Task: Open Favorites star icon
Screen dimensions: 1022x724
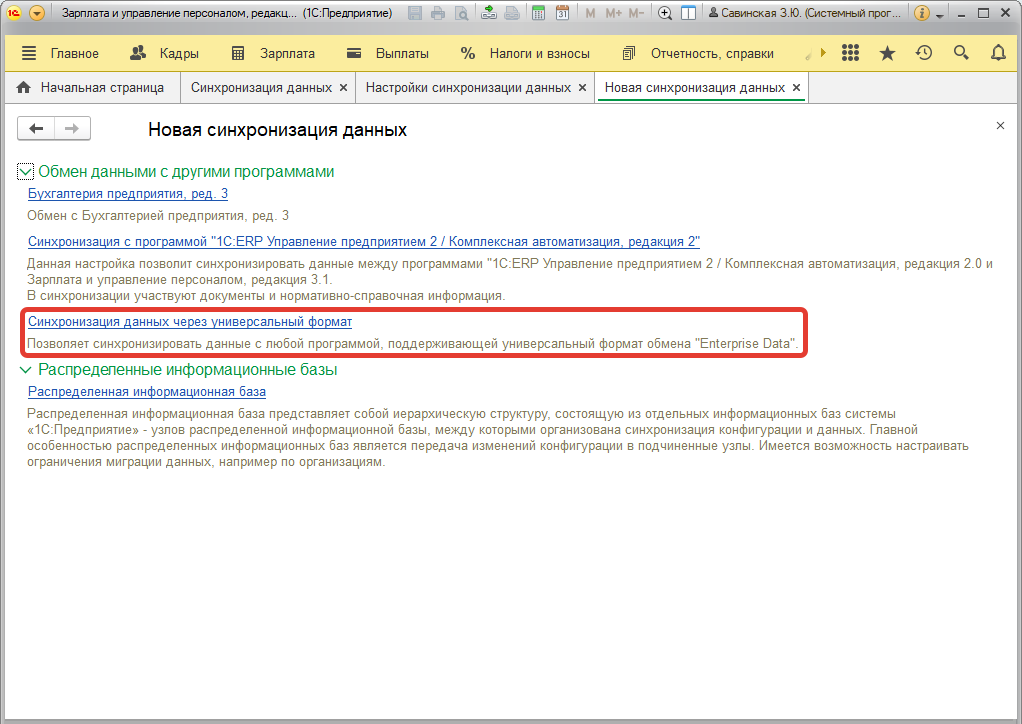Action: pos(887,53)
